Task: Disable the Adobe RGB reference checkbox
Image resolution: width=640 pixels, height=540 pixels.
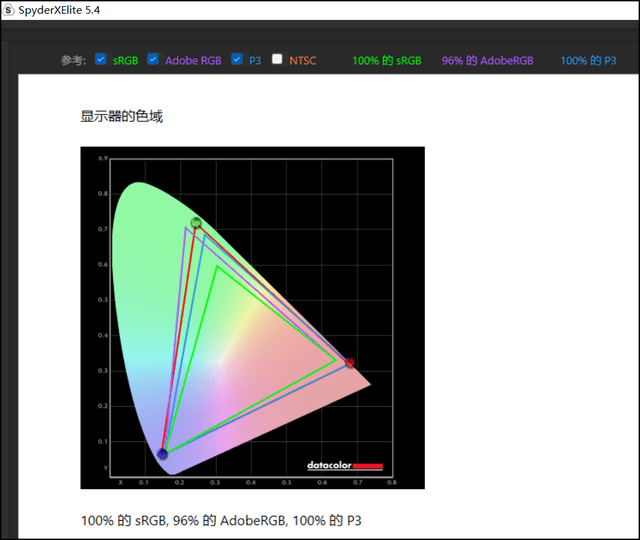Action: click(x=153, y=60)
